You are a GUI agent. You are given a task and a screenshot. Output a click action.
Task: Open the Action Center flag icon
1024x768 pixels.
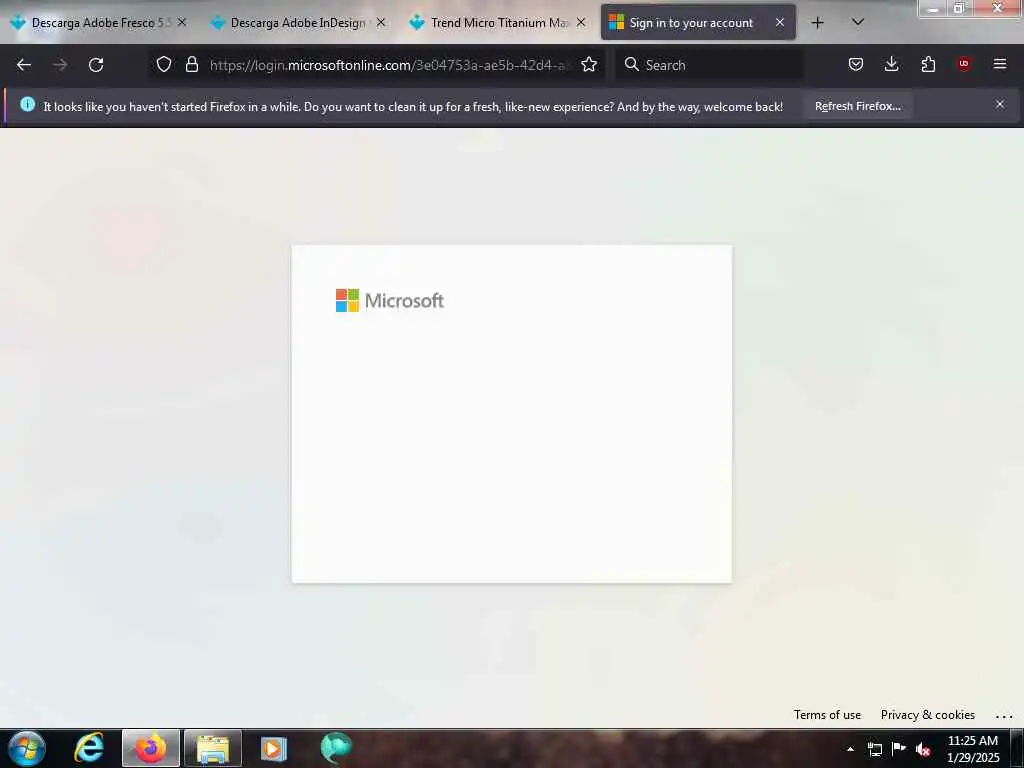coord(899,748)
